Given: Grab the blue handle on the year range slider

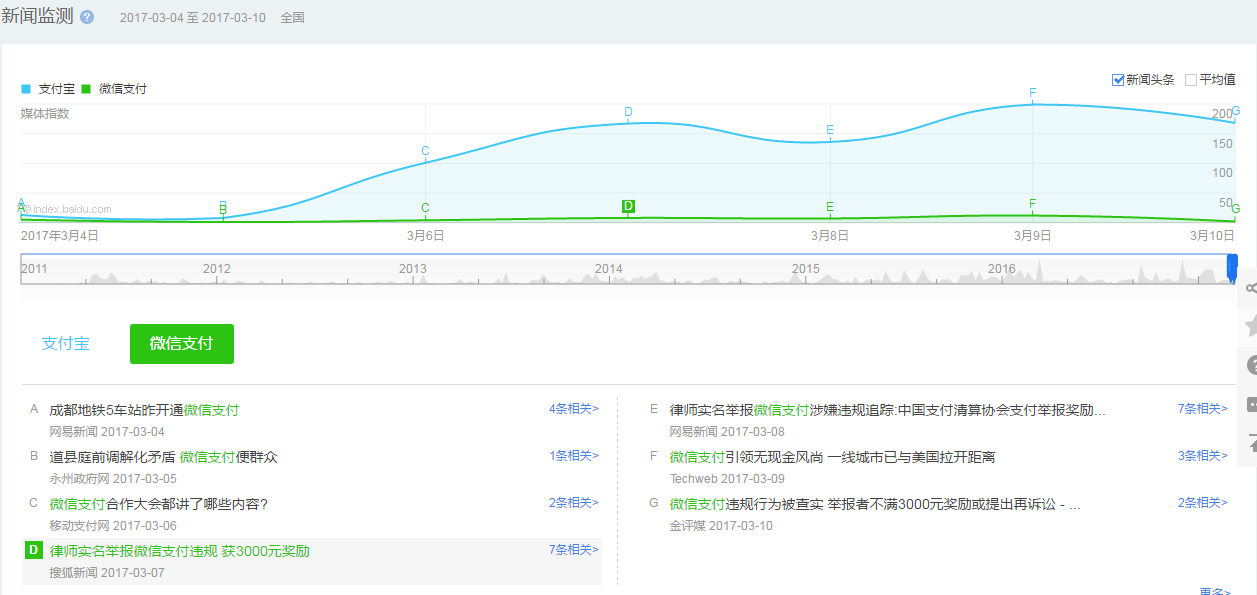Looking at the screenshot, I should point(1232,267).
